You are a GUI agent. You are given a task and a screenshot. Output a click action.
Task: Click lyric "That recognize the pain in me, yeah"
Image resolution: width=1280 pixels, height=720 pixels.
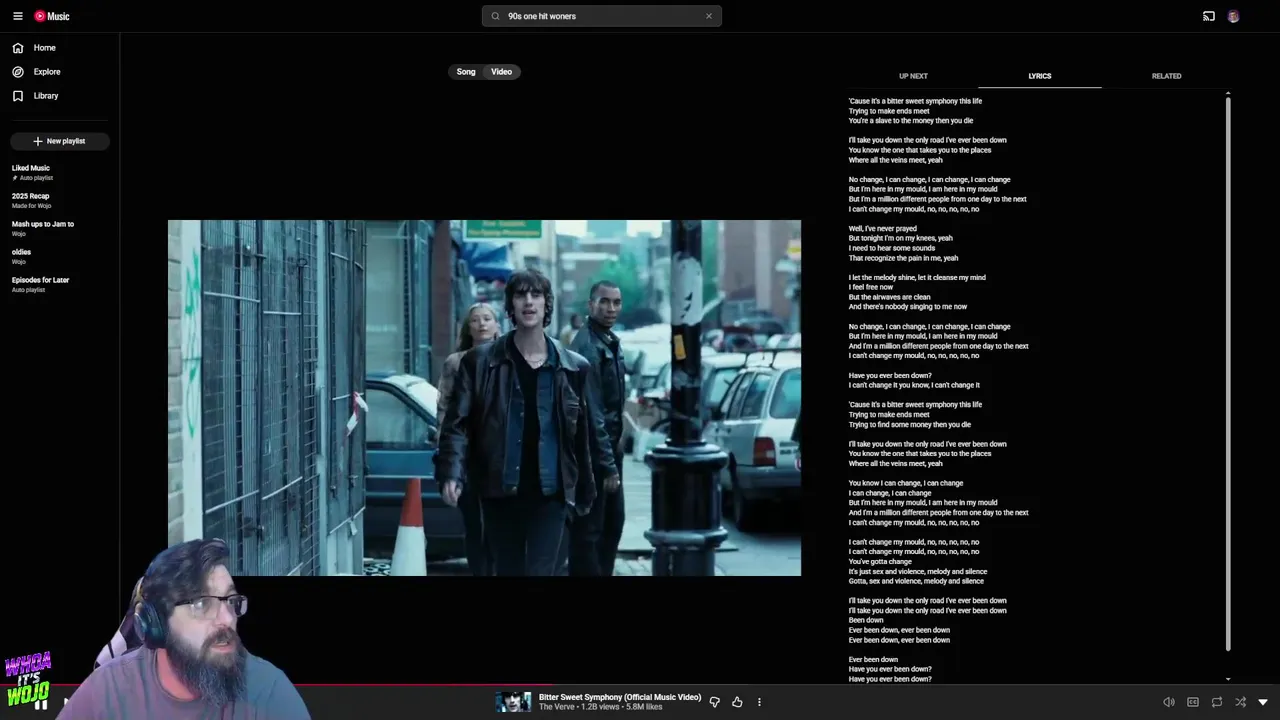pos(904,258)
